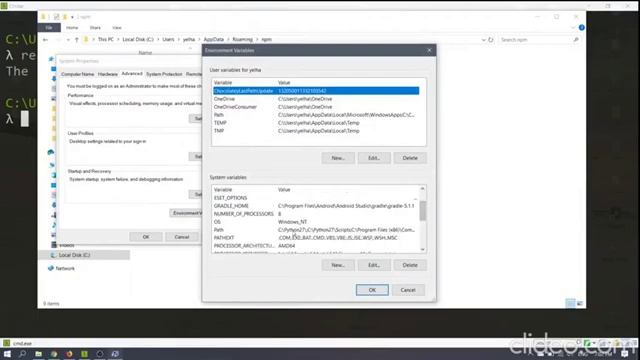Click Properties icon in Explorer quick access toolbar
640x360 pixels.
click(x=56, y=17)
